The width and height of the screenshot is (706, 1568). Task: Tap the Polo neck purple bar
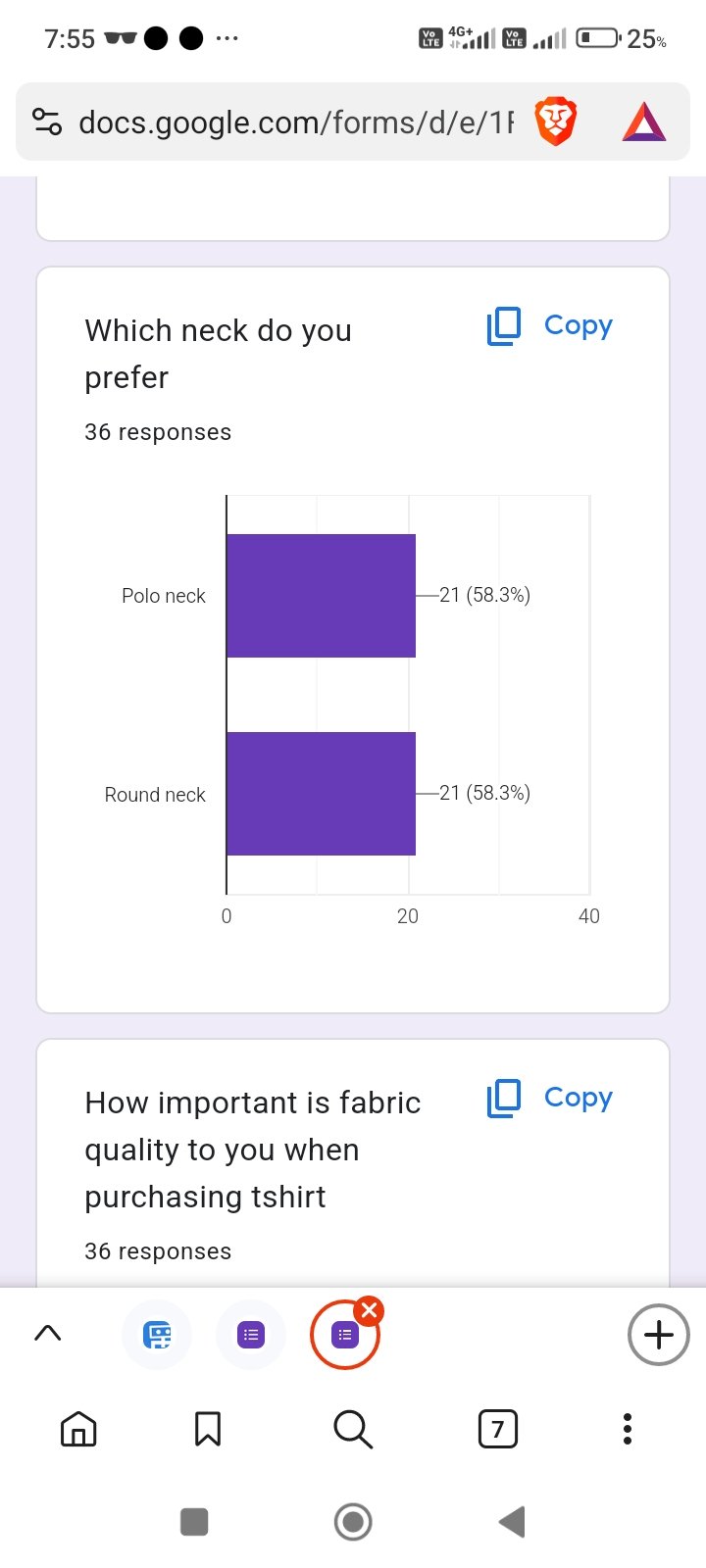(321, 596)
